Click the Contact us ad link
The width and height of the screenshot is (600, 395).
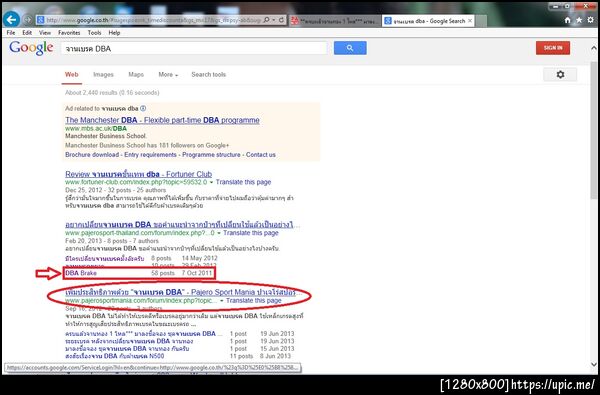tap(261, 155)
